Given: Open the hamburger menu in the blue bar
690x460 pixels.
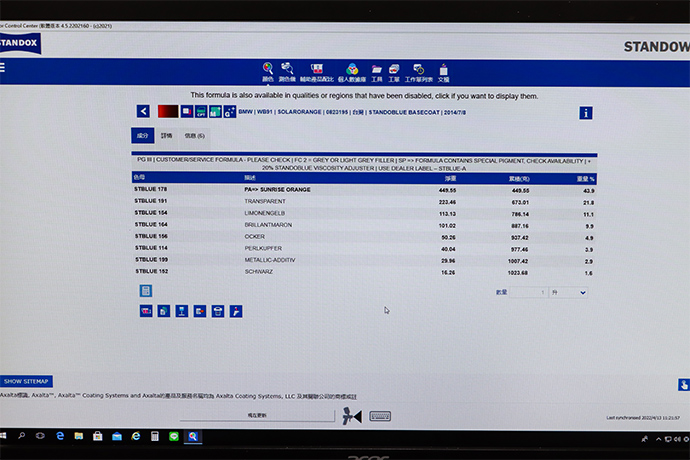Looking at the screenshot, I should coord(2,67).
